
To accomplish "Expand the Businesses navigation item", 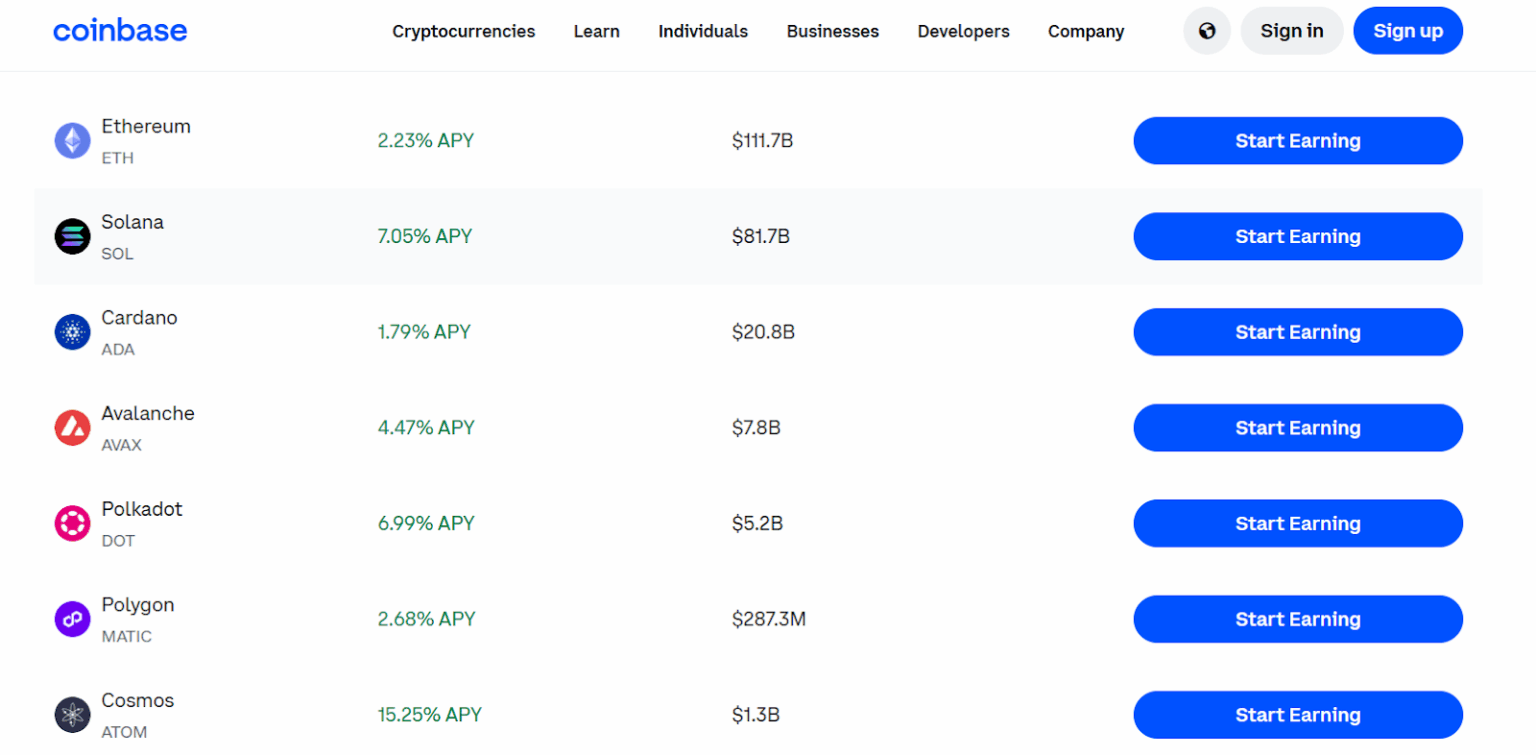I will 832,31.
